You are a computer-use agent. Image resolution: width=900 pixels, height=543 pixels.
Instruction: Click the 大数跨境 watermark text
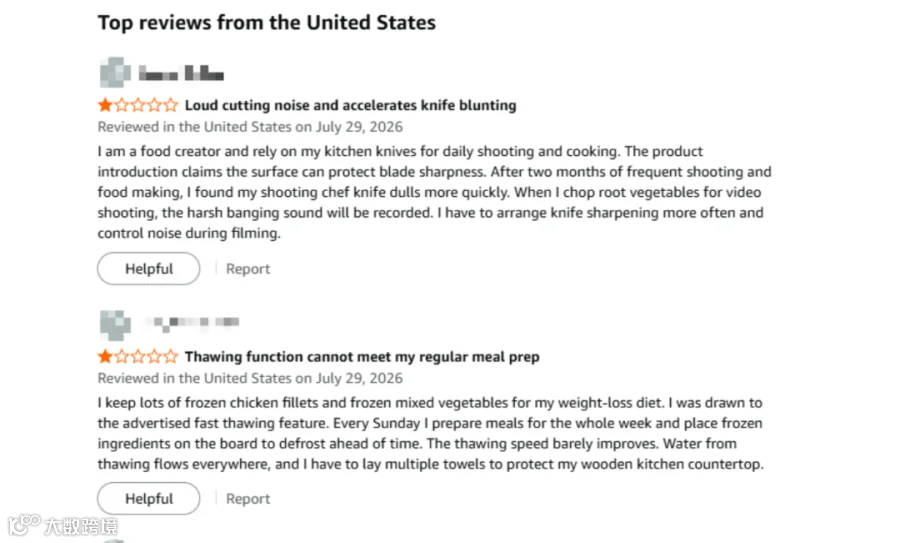pyautogui.click(x=81, y=526)
